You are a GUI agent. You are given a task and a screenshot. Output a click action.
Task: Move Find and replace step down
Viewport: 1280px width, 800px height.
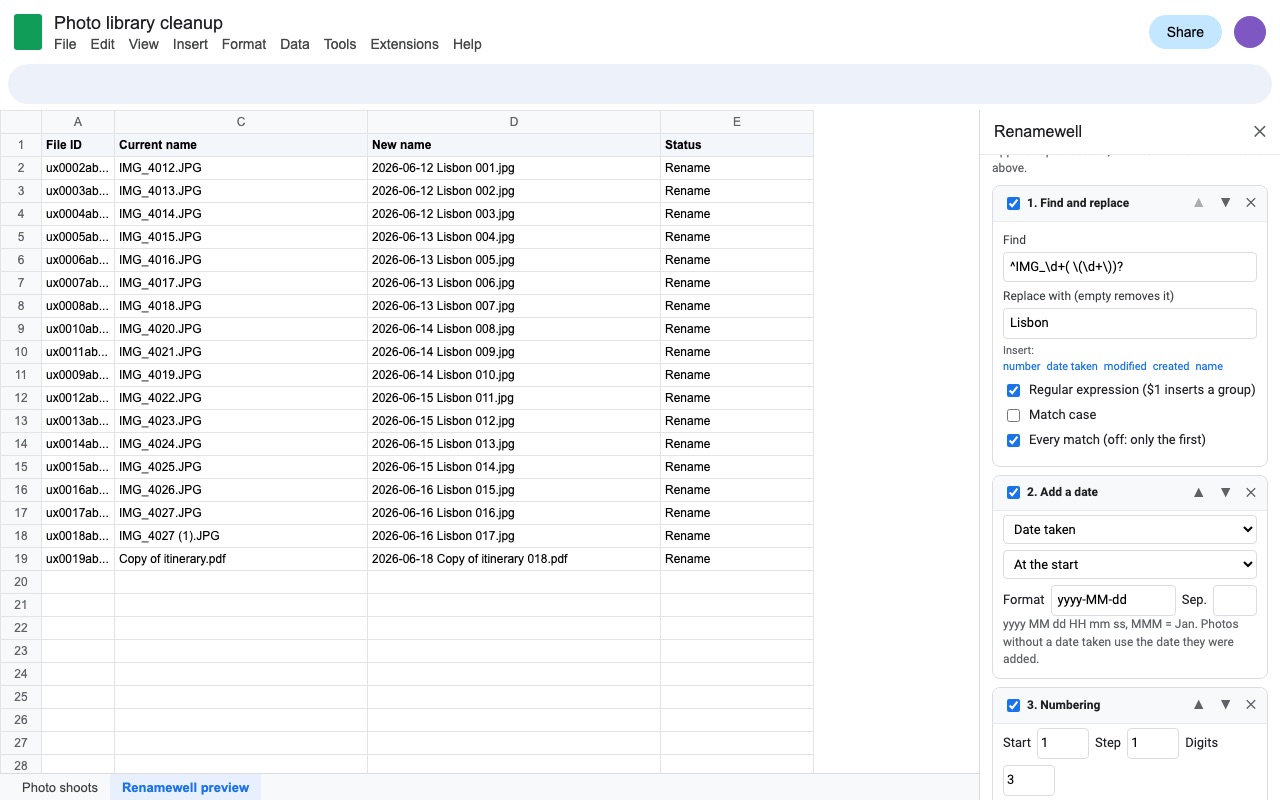(1225, 203)
